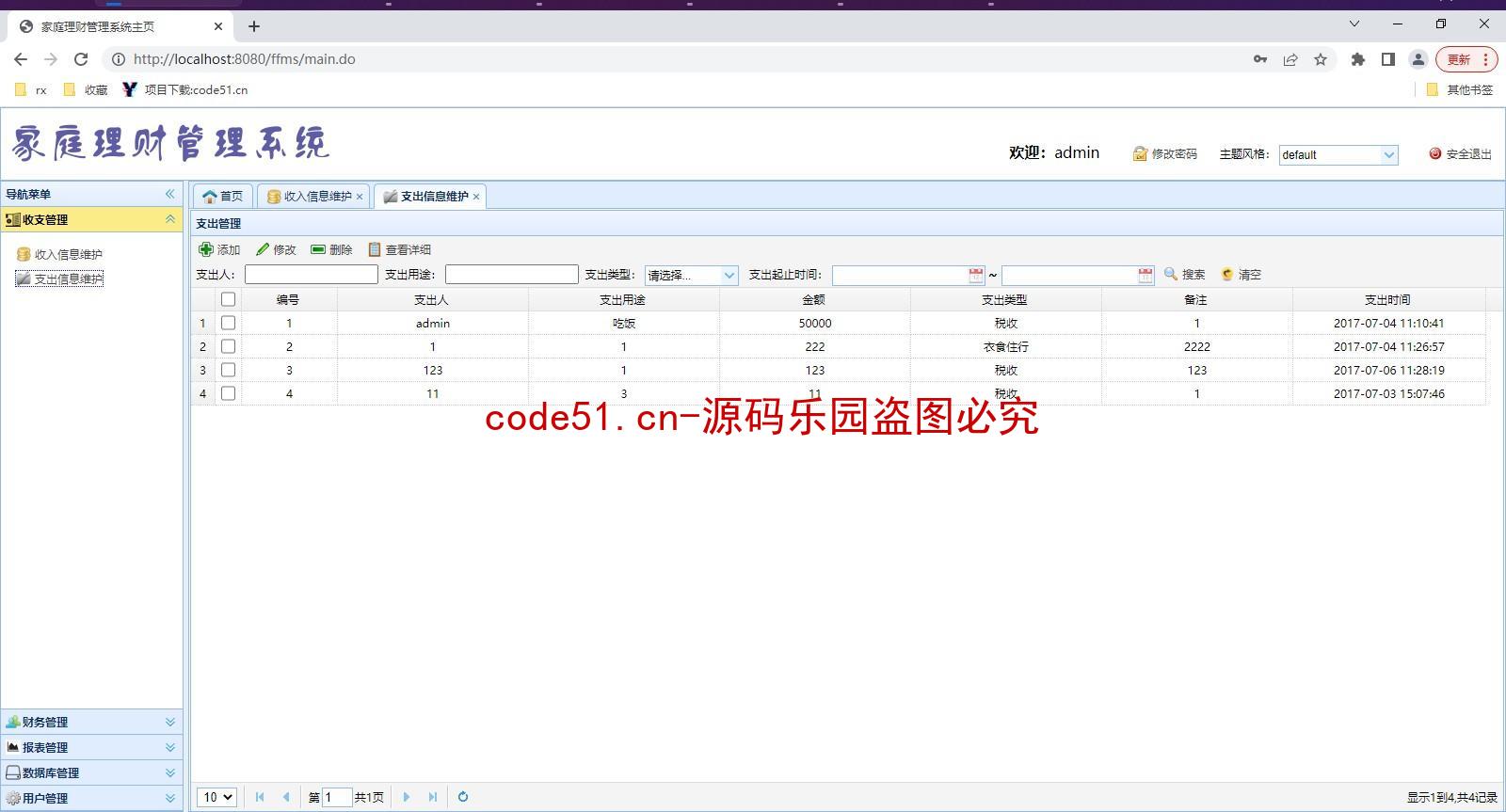Open browser extensions puzzle icon

tap(1357, 59)
